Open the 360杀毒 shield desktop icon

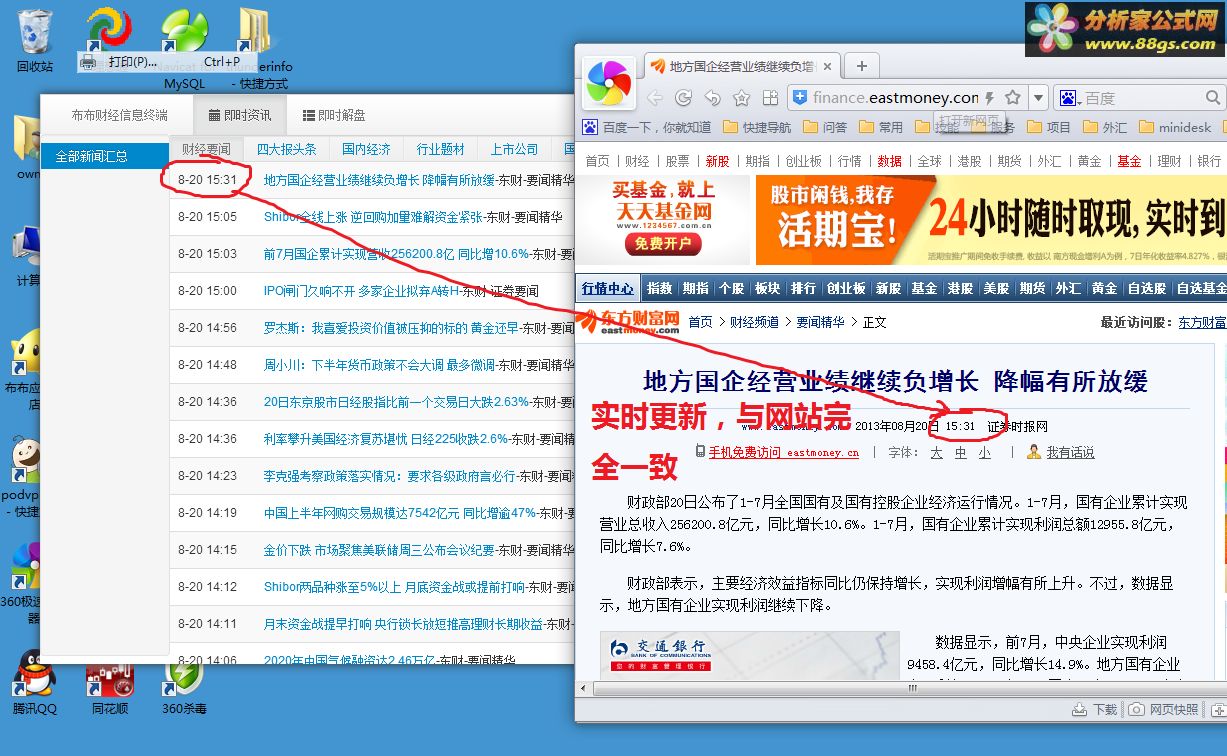(x=184, y=688)
